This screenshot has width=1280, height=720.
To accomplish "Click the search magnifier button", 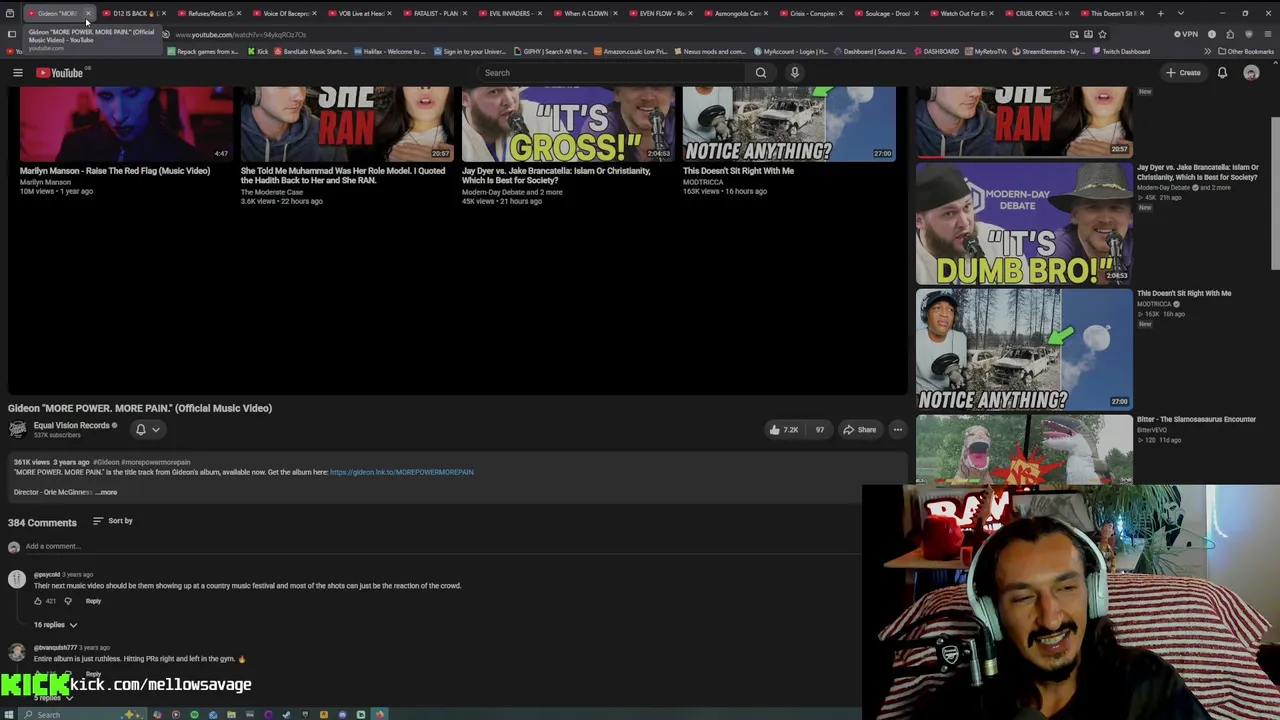I will coord(761,73).
